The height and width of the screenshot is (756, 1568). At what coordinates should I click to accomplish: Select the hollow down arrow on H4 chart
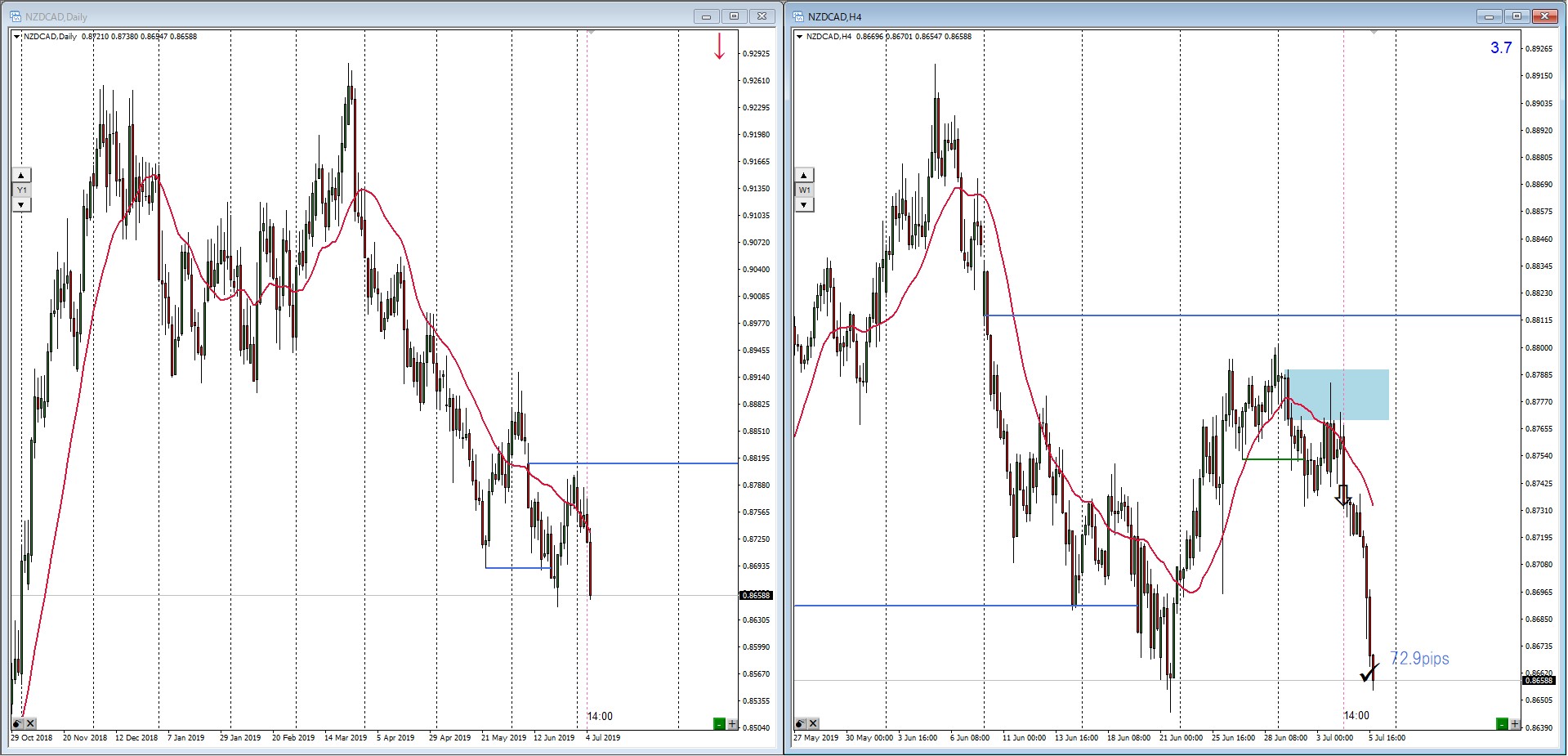[1342, 495]
